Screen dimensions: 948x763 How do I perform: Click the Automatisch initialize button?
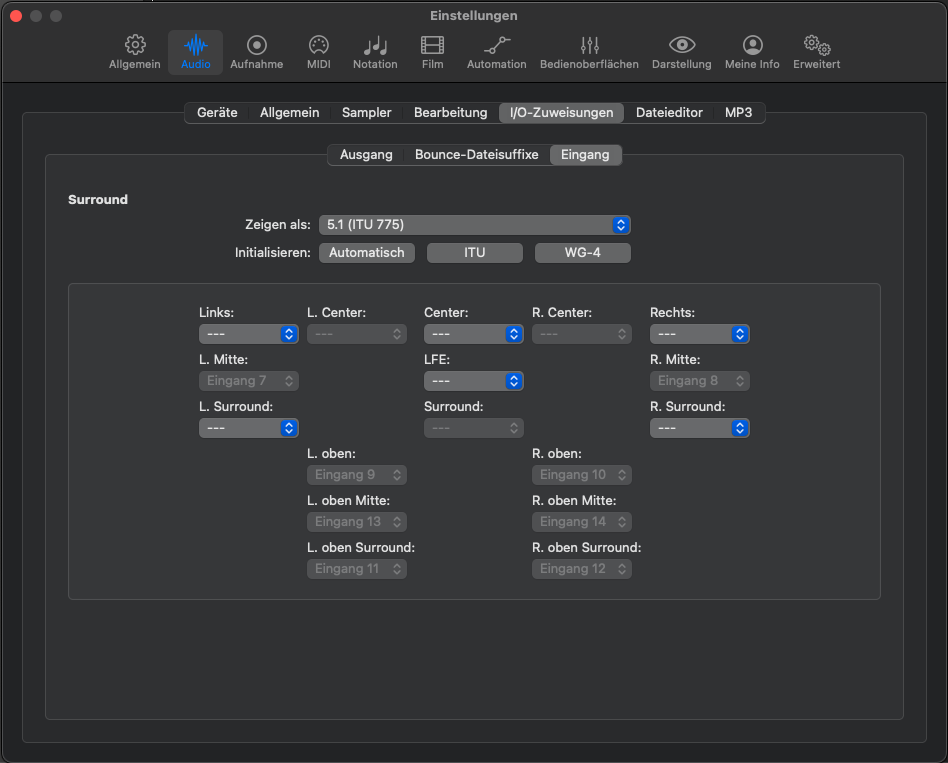point(366,253)
